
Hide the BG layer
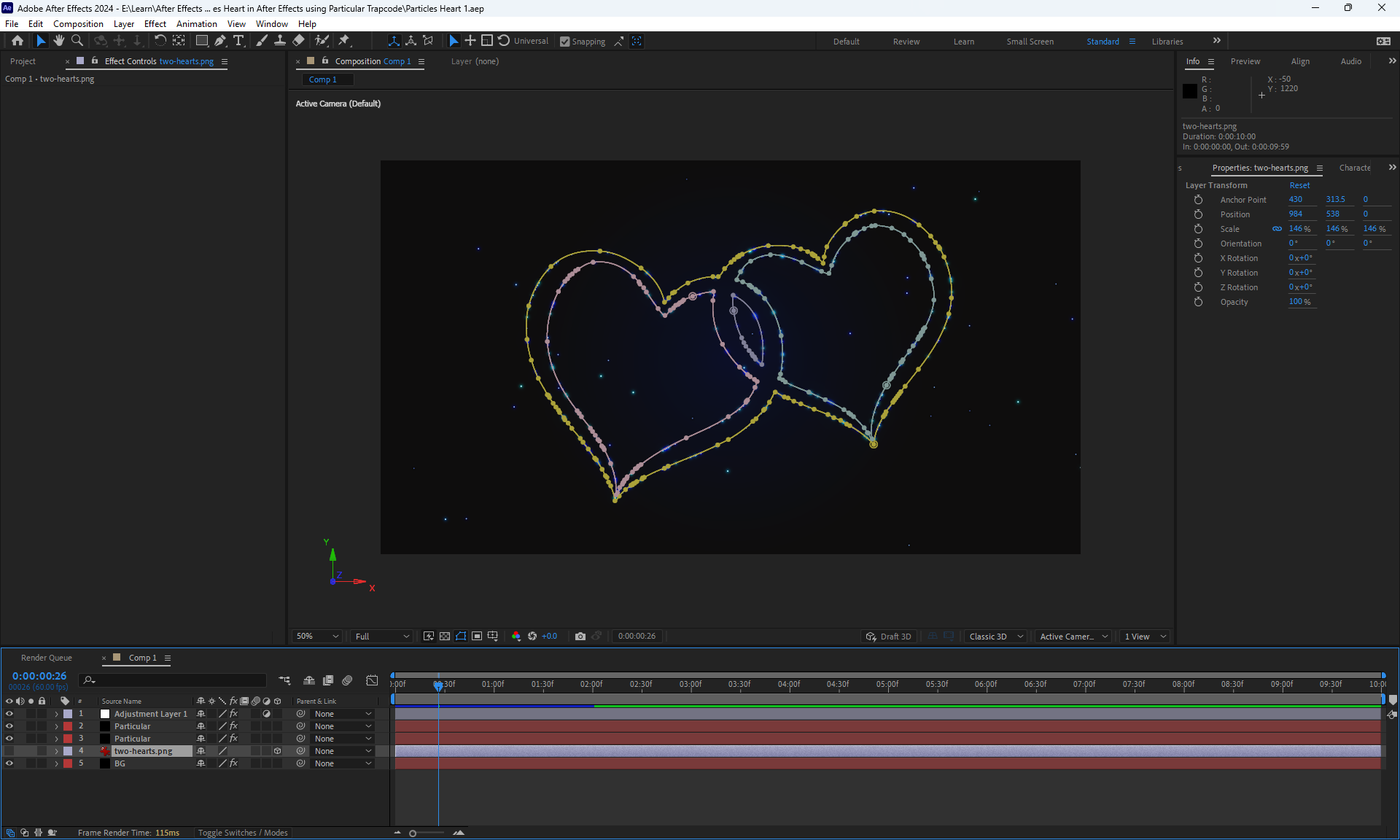click(9, 763)
